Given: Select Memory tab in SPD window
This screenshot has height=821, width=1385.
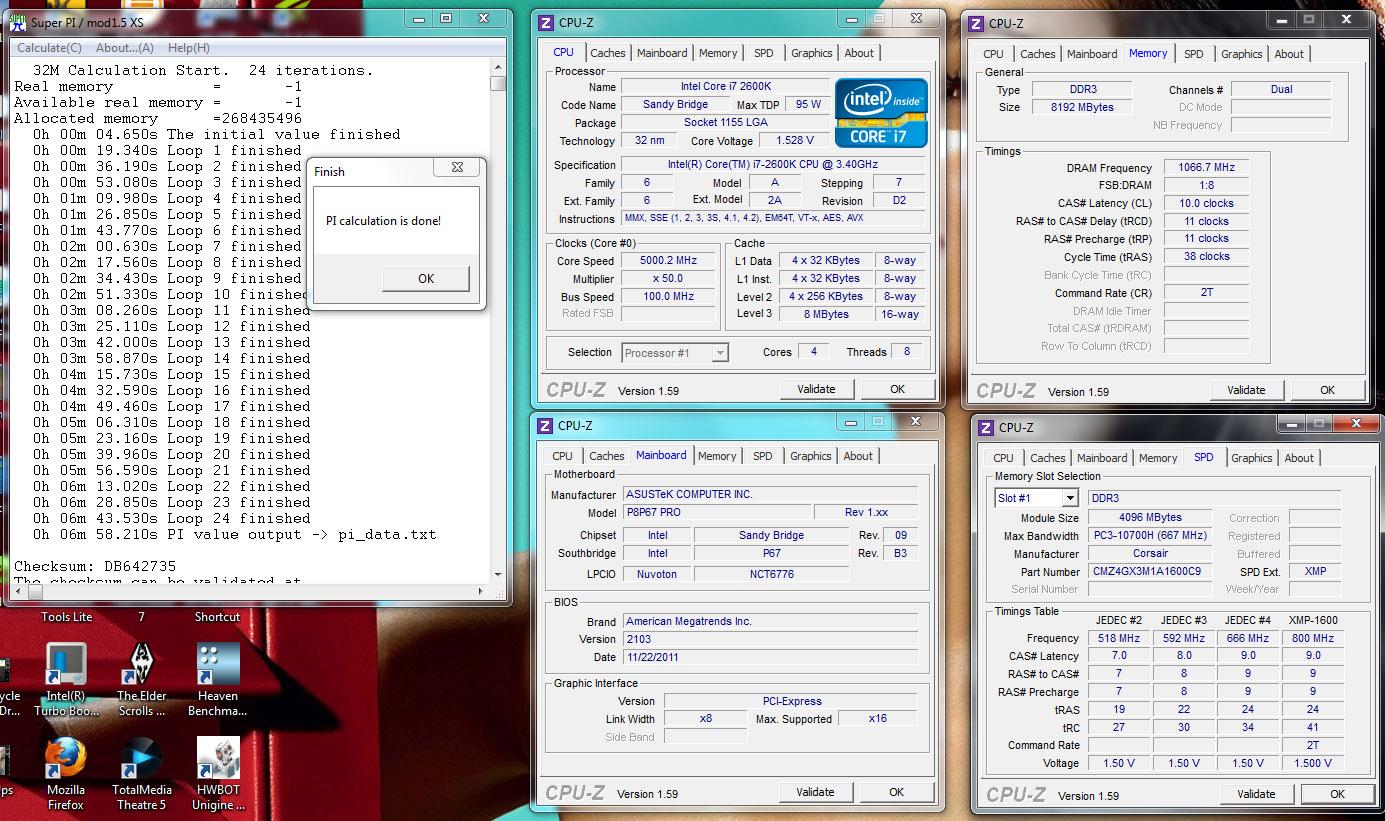Looking at the screenshot, I should [x=1158, y=458].
